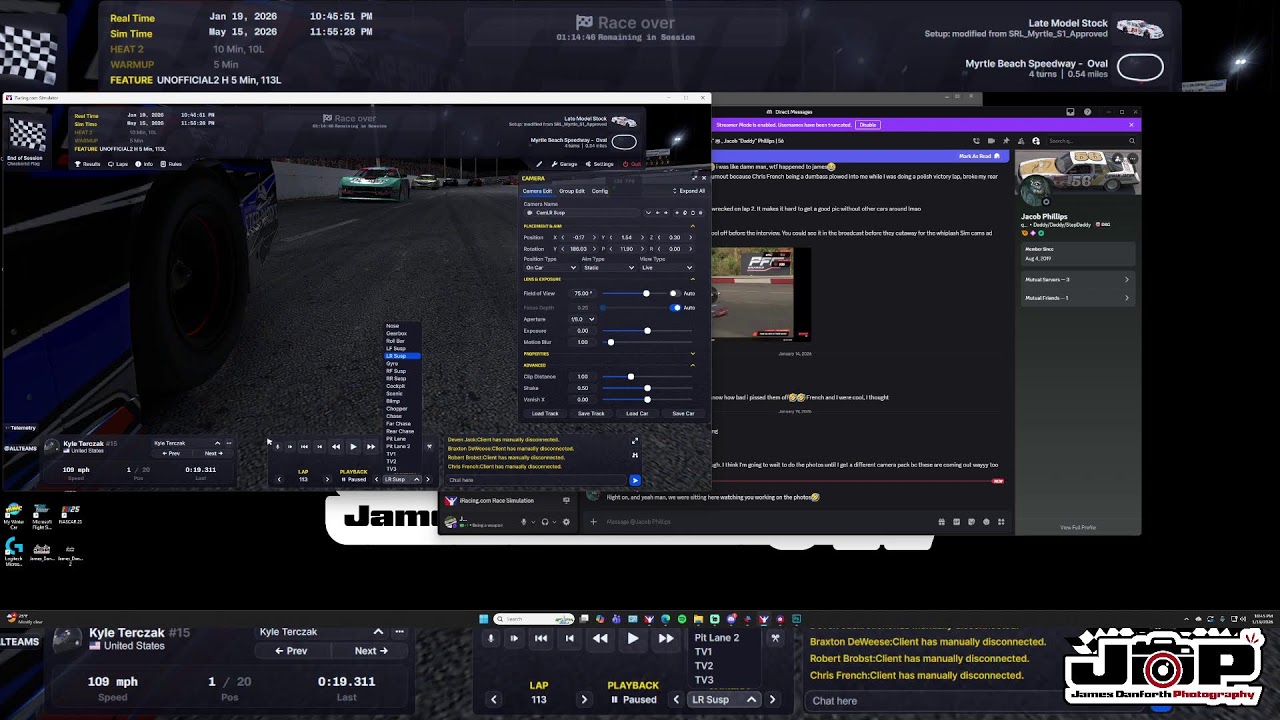Viewport: 1280px width, 720px height.
Task: Collapse the Advanced section
Action: tap(693, 365)
